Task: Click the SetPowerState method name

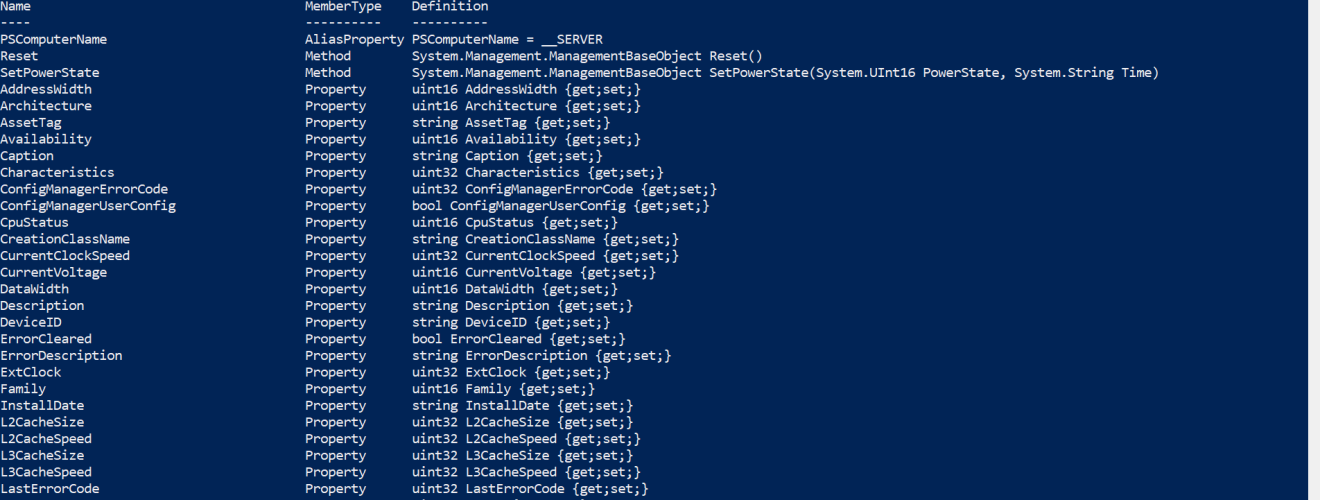Action: pyautogui.click(x=50, y=73)
